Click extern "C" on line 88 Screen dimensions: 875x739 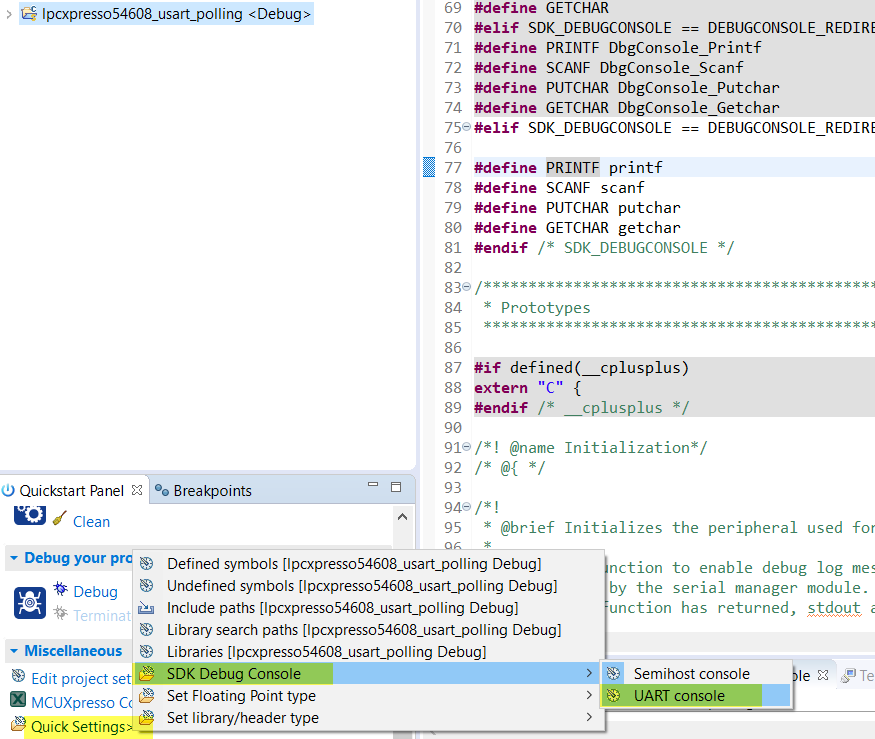[x=518, y=388]
